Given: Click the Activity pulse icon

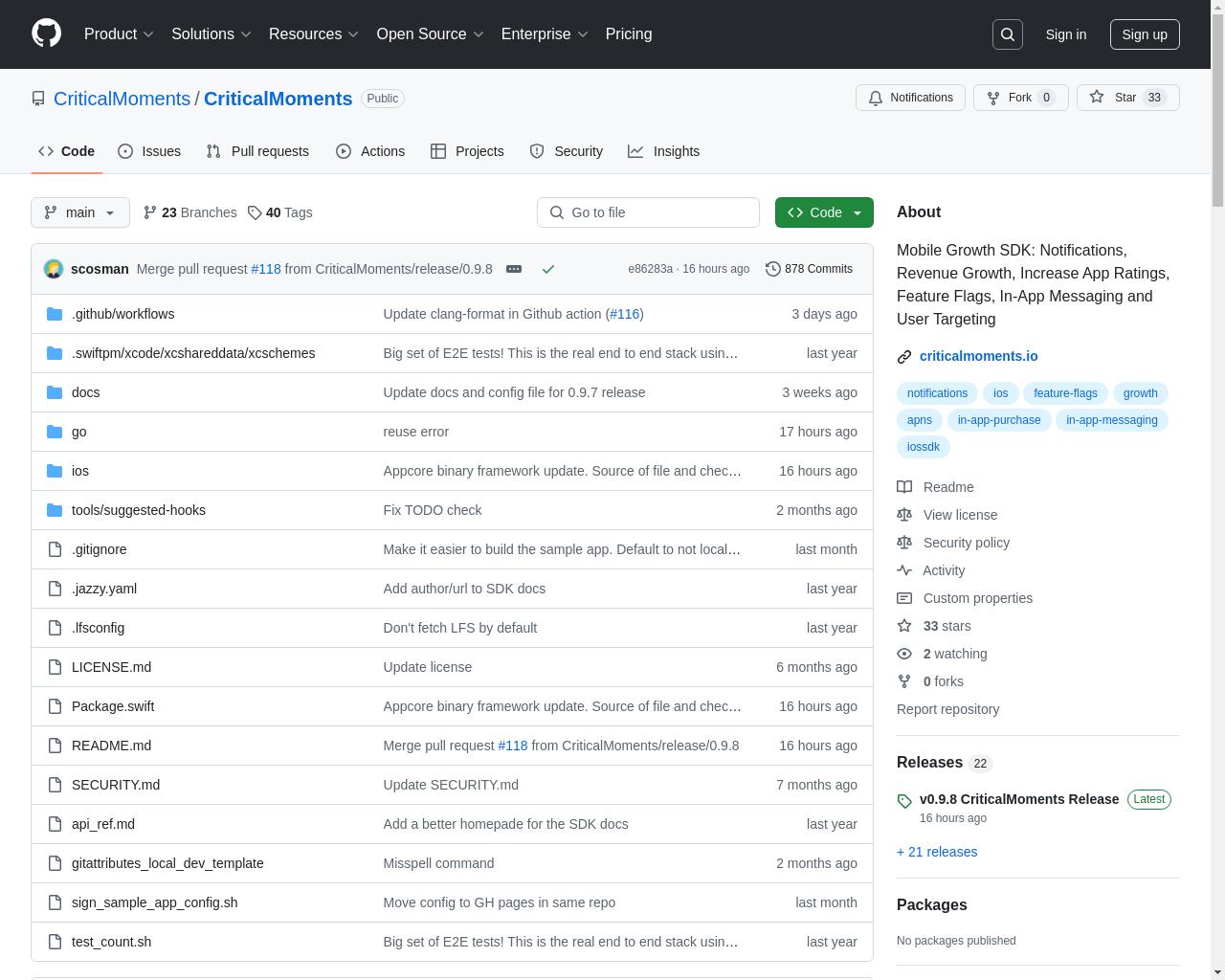Looking at the screenshot, I should 904,570.
